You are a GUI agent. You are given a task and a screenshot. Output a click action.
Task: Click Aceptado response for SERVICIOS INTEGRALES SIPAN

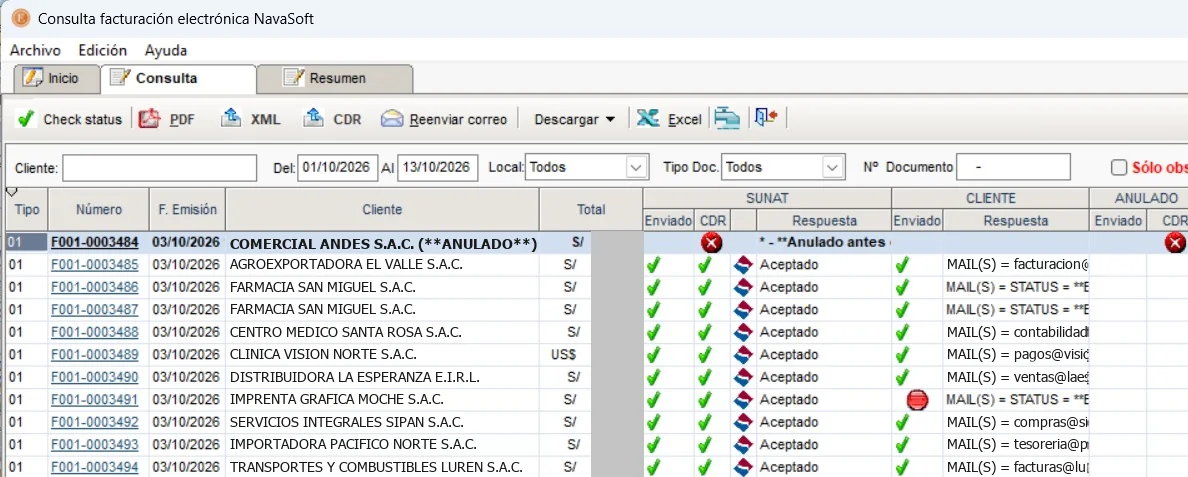pos(824,422)
